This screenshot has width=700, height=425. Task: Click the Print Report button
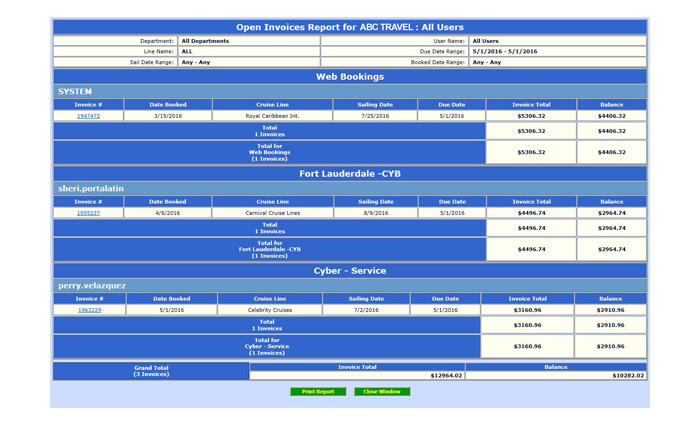[318, 392]
